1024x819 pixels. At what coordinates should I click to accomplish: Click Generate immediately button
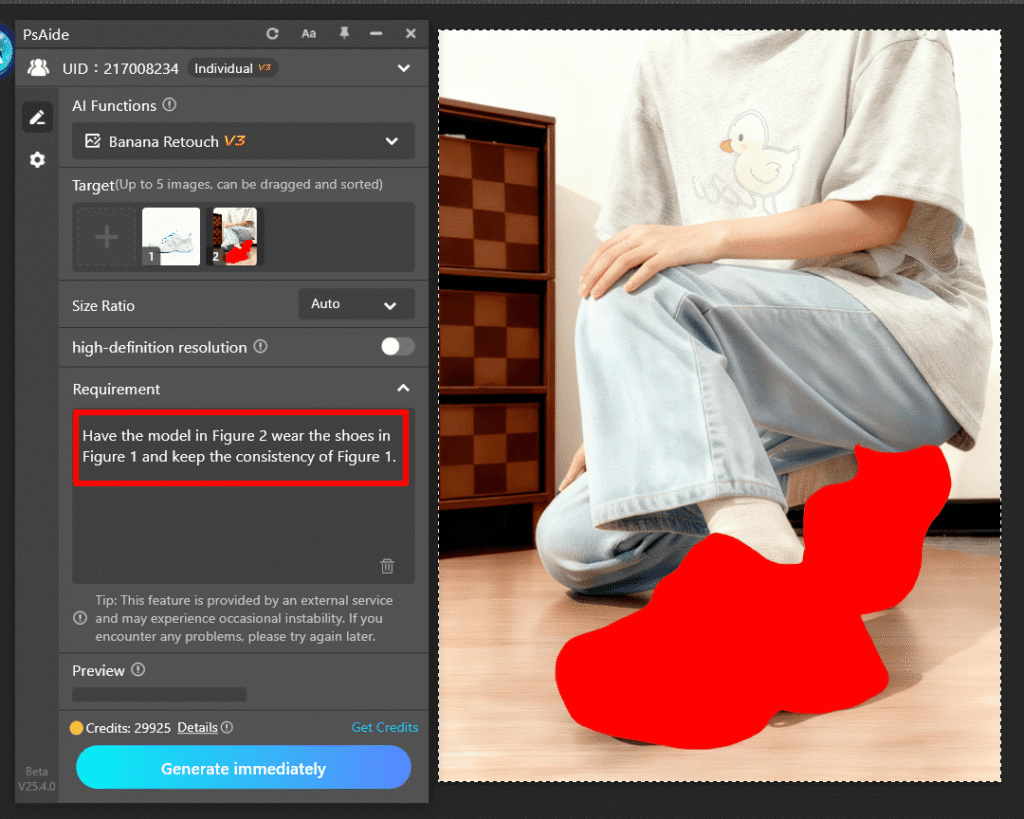point(243,768)
